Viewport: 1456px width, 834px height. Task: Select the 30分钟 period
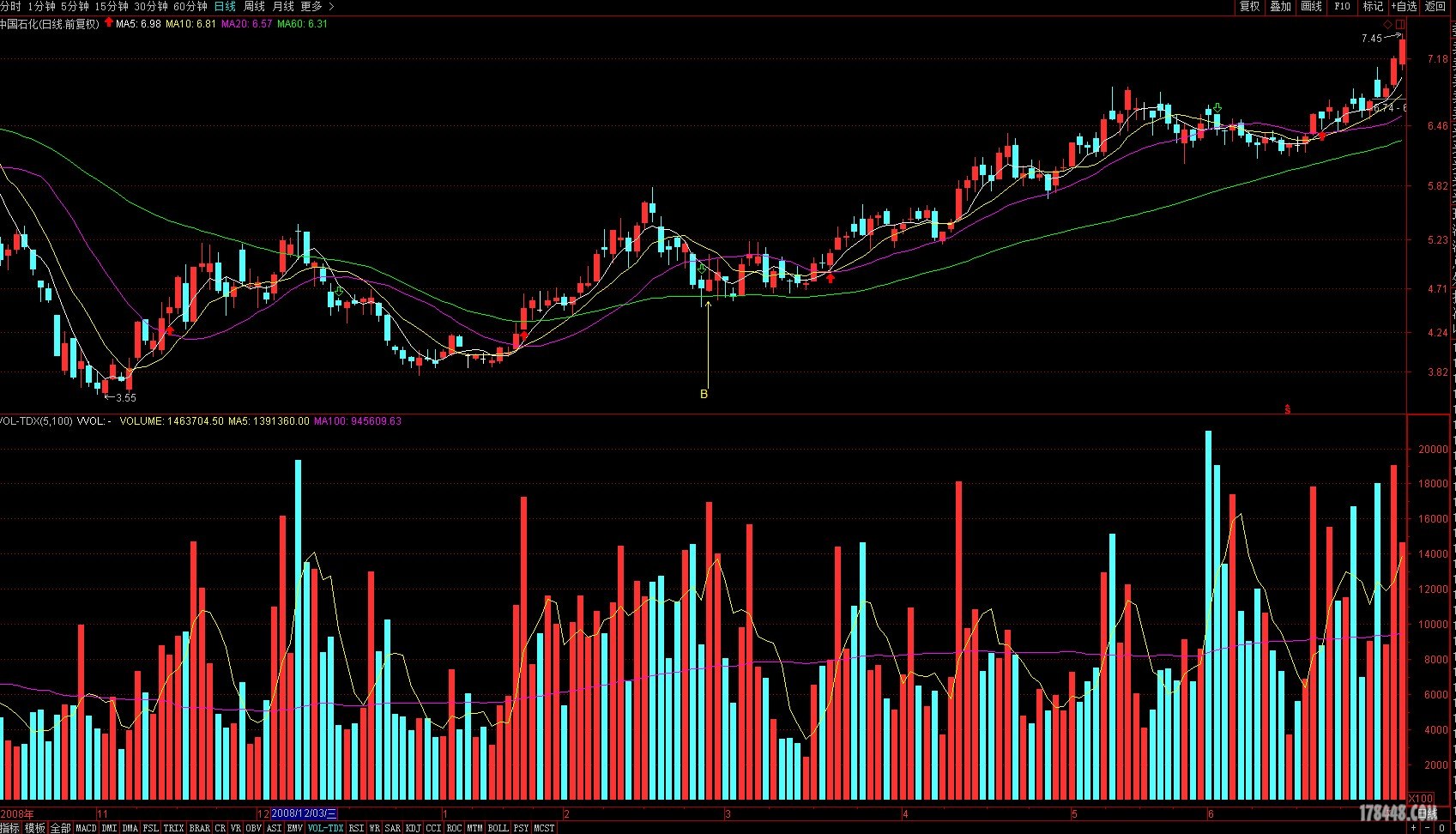[151, 6]
